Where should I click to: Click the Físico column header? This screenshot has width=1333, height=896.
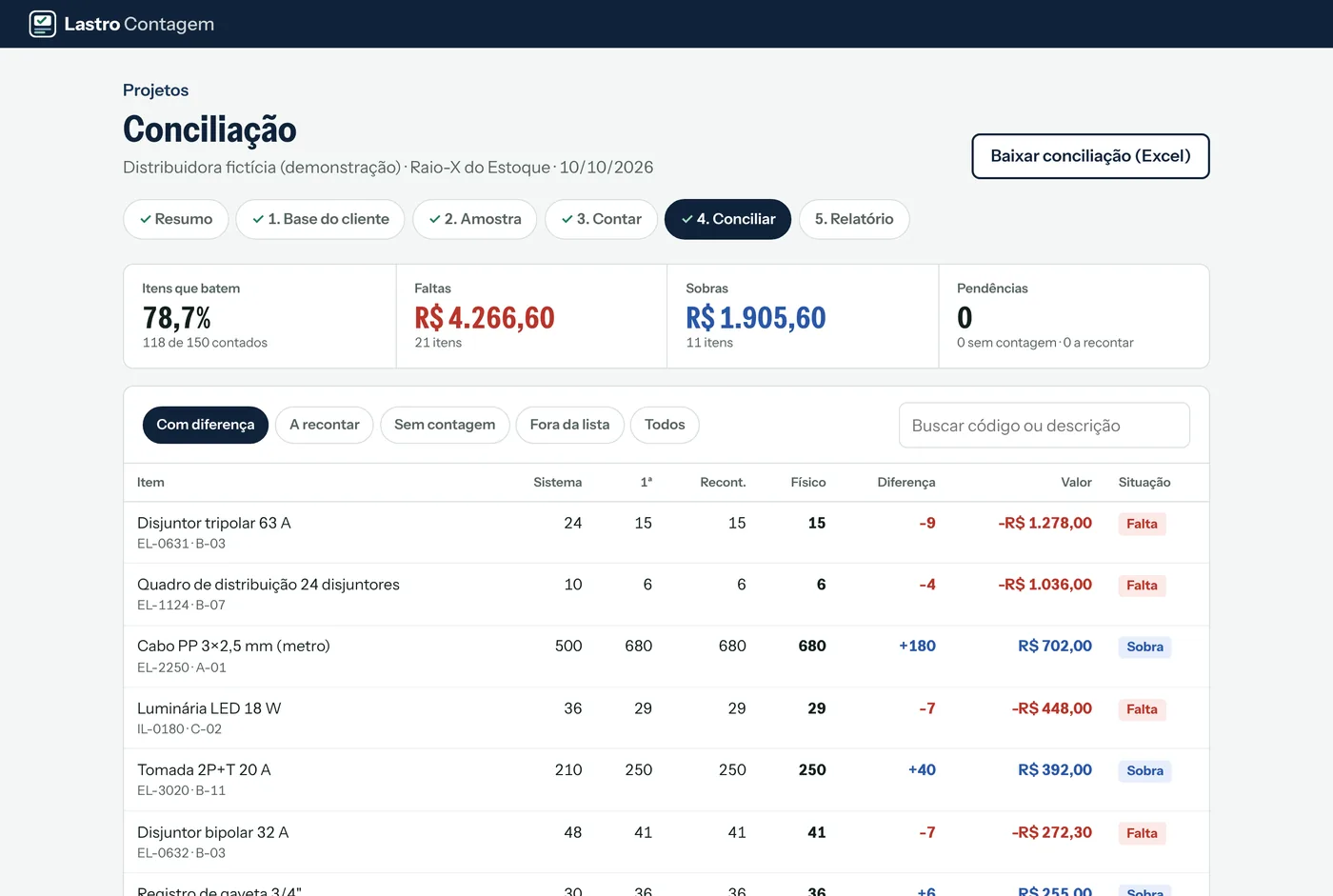coord(808,483)
